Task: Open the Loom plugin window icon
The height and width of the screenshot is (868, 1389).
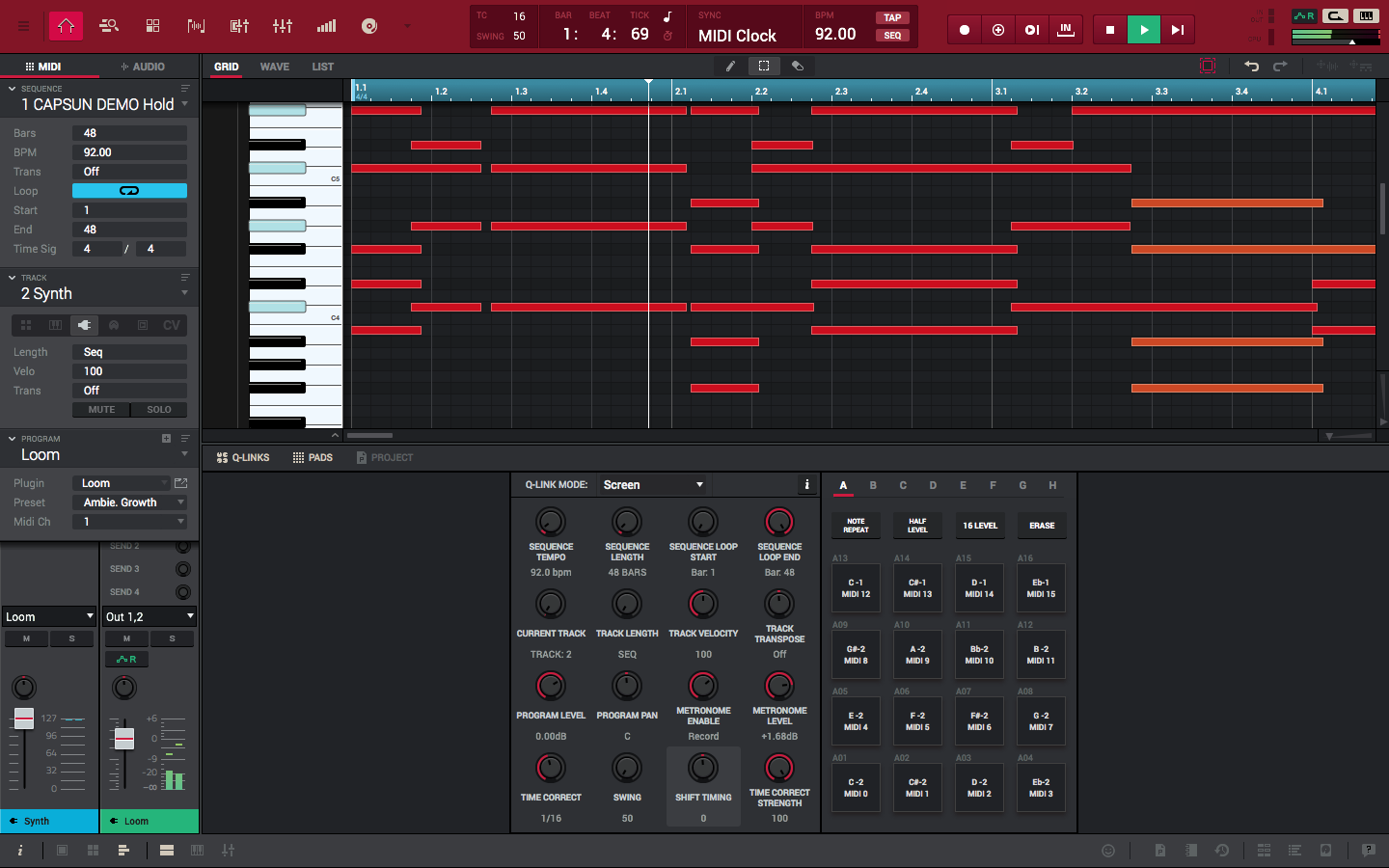Action: [180, 483]
